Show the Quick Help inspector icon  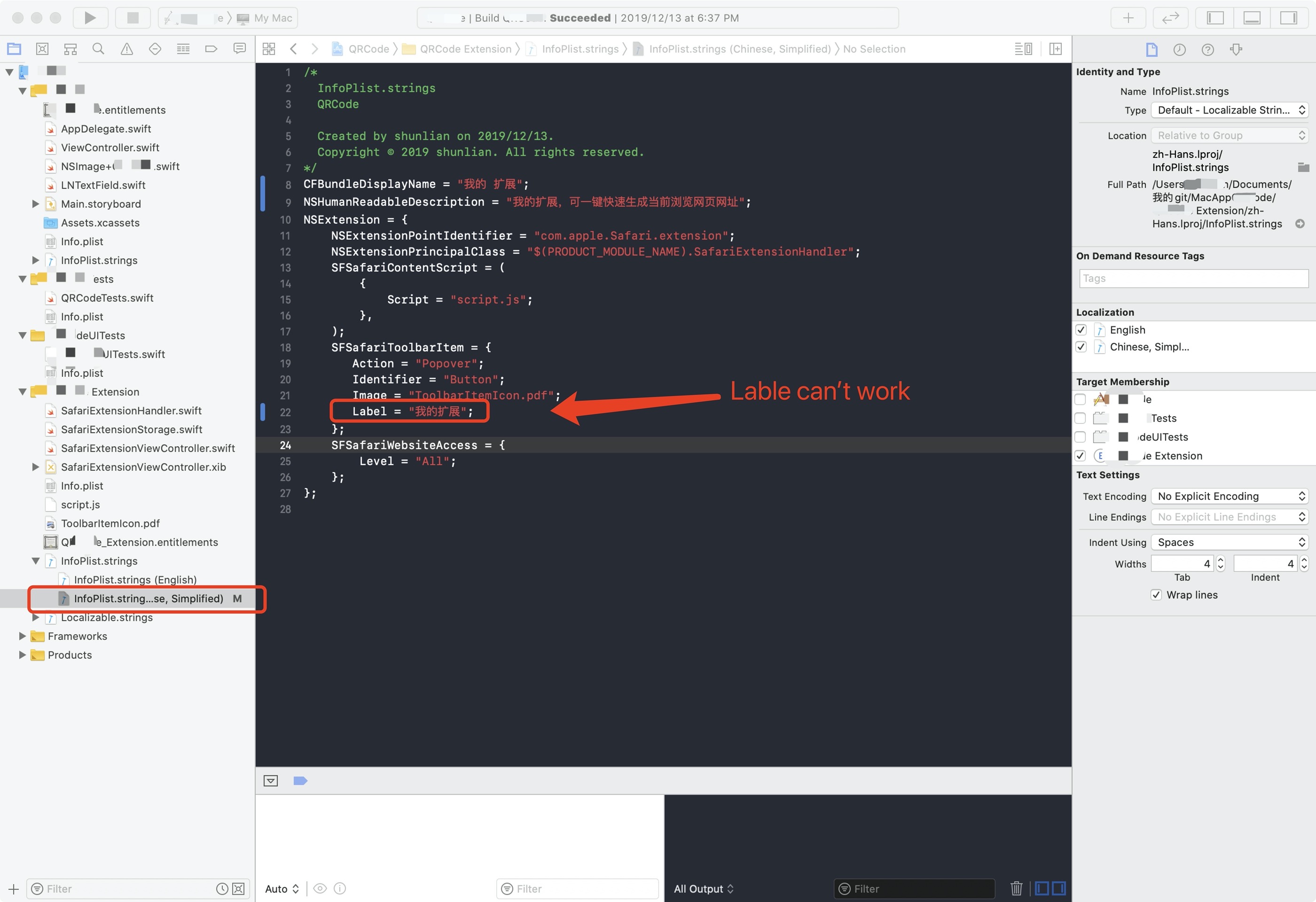pyautogui.click(x=1207, y=50)
